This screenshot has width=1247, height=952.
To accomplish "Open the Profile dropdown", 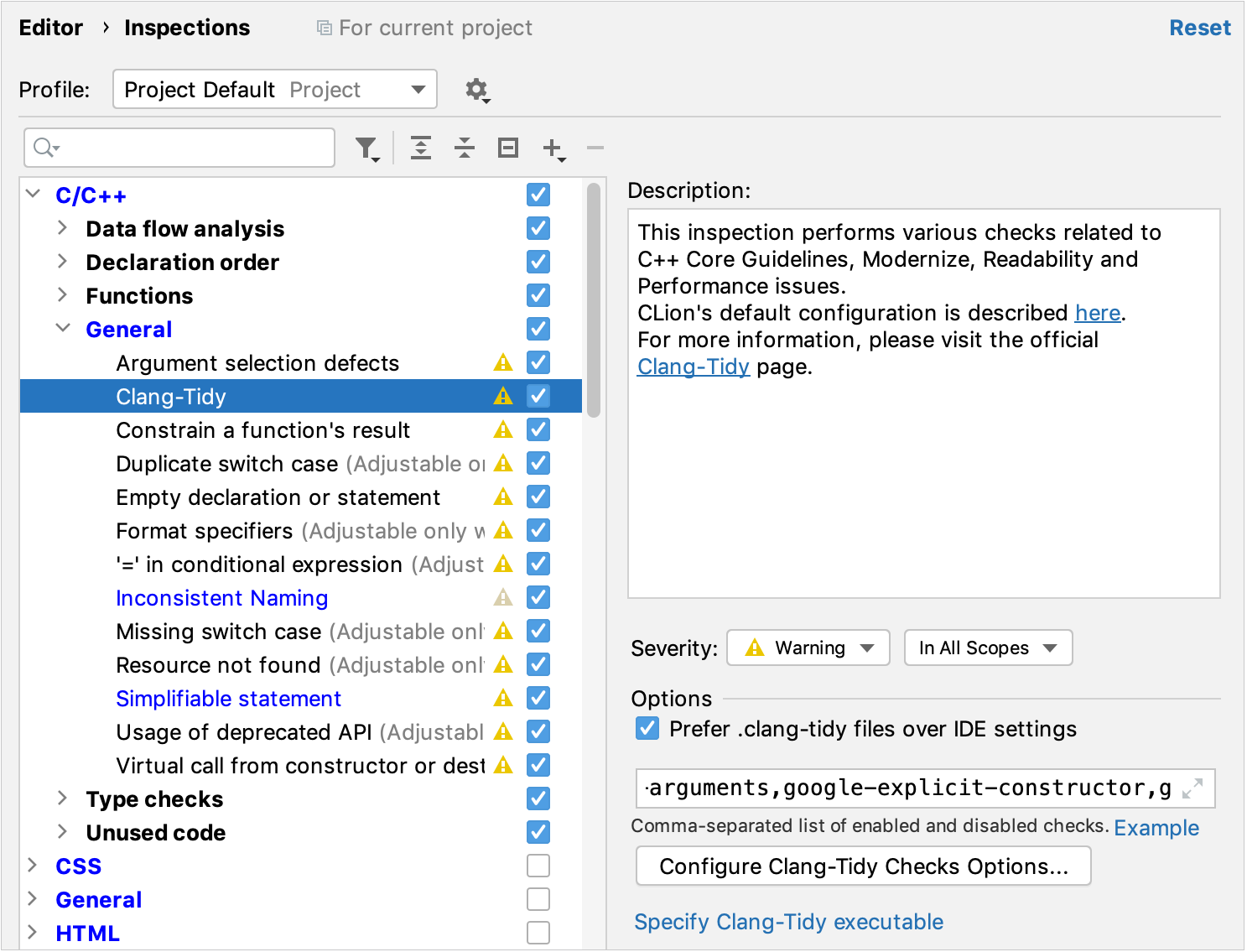I will tap(274, 89).
